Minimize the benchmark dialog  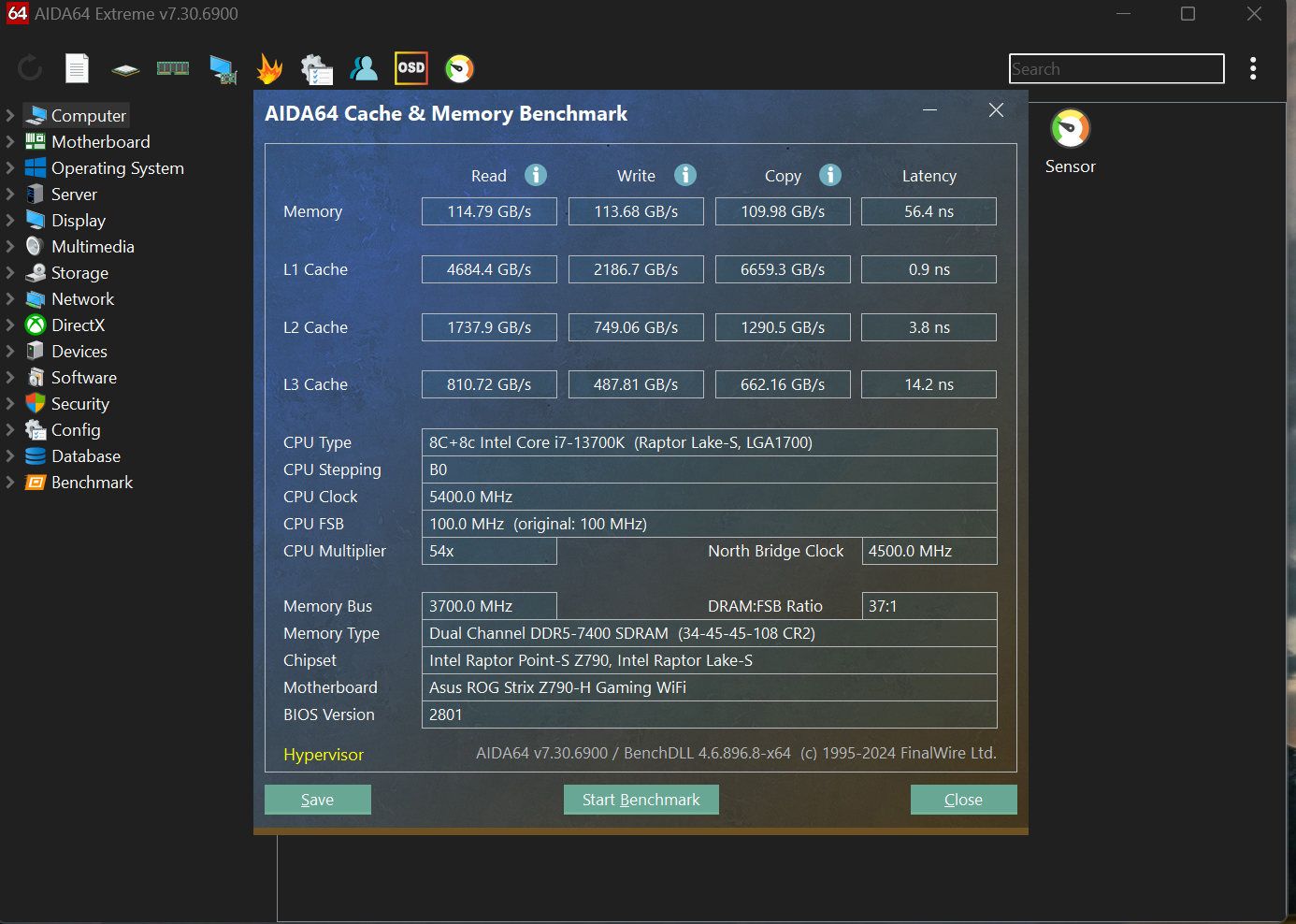929,110
